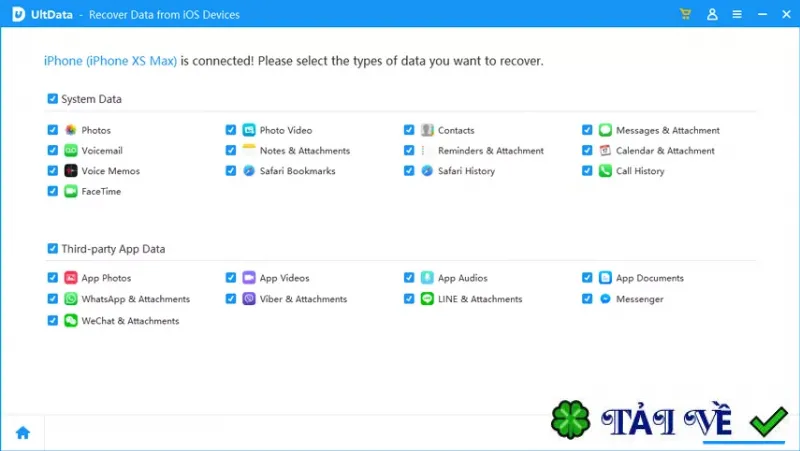The height and width of the screenshot is (451, 800).
Task: Toggle the FaceTime checkbox
Action: [53, 191]
